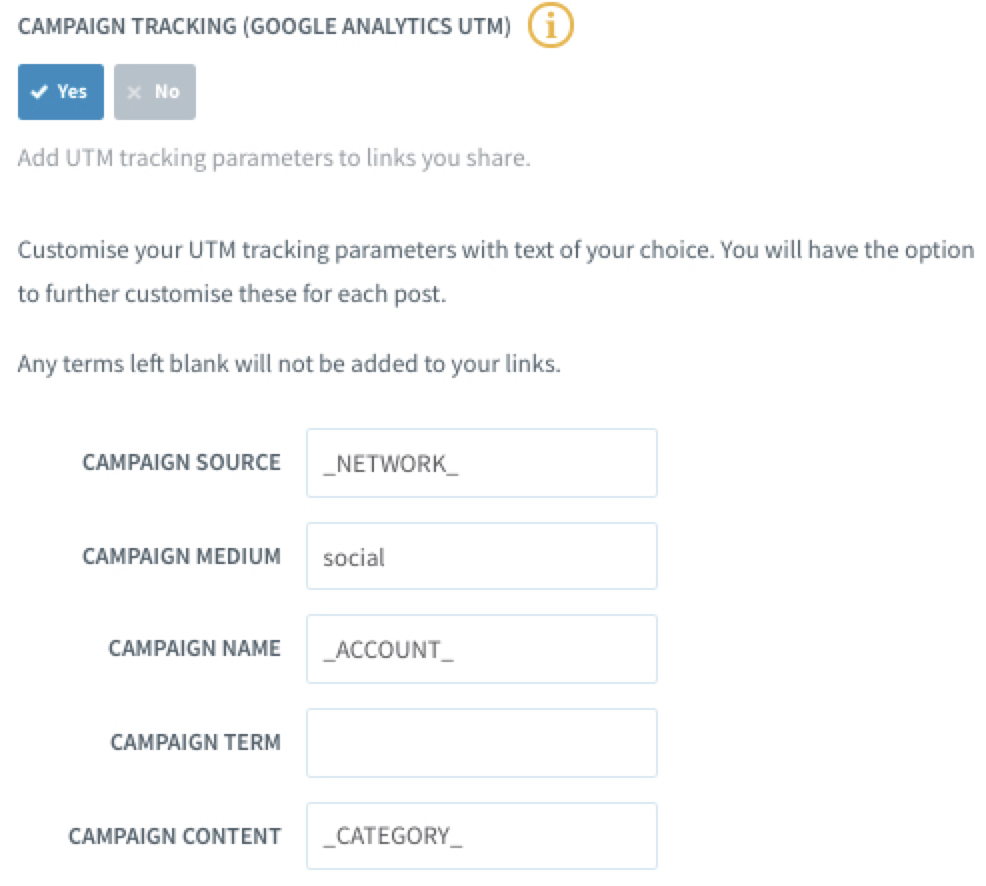Click the empty Campaign Term field
986x886 pixels.
[x=481, y=743]
